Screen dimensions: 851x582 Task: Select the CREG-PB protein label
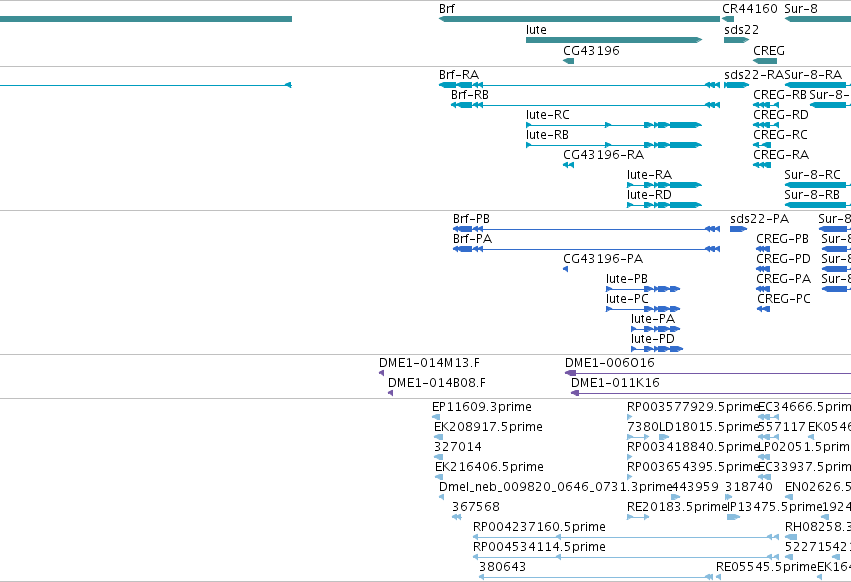click(782, 239)
